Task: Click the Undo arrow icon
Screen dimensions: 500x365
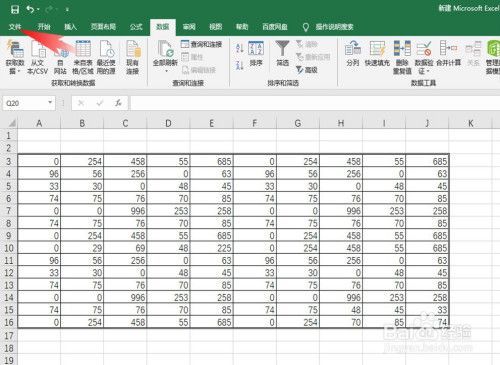Action: tap(30, 9)
